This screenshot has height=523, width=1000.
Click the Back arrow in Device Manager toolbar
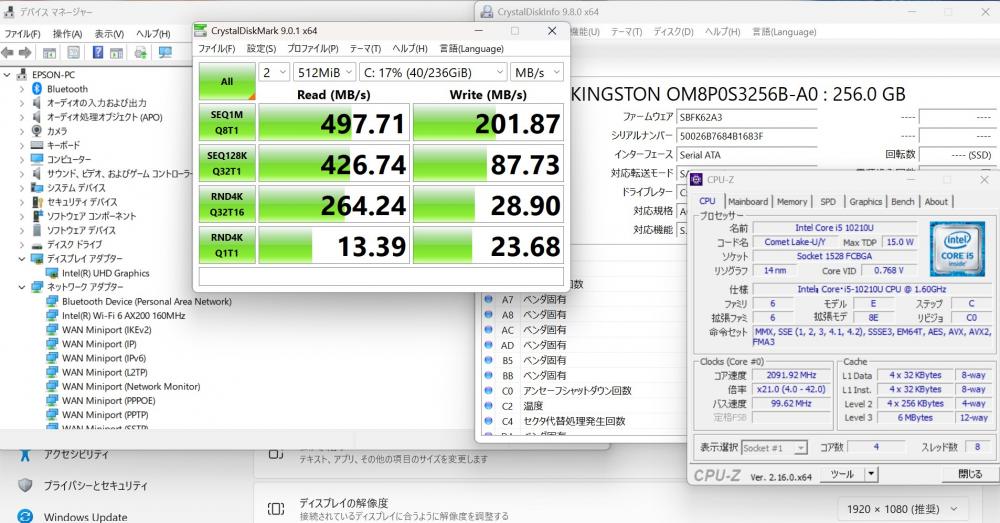tap(8, 52)
